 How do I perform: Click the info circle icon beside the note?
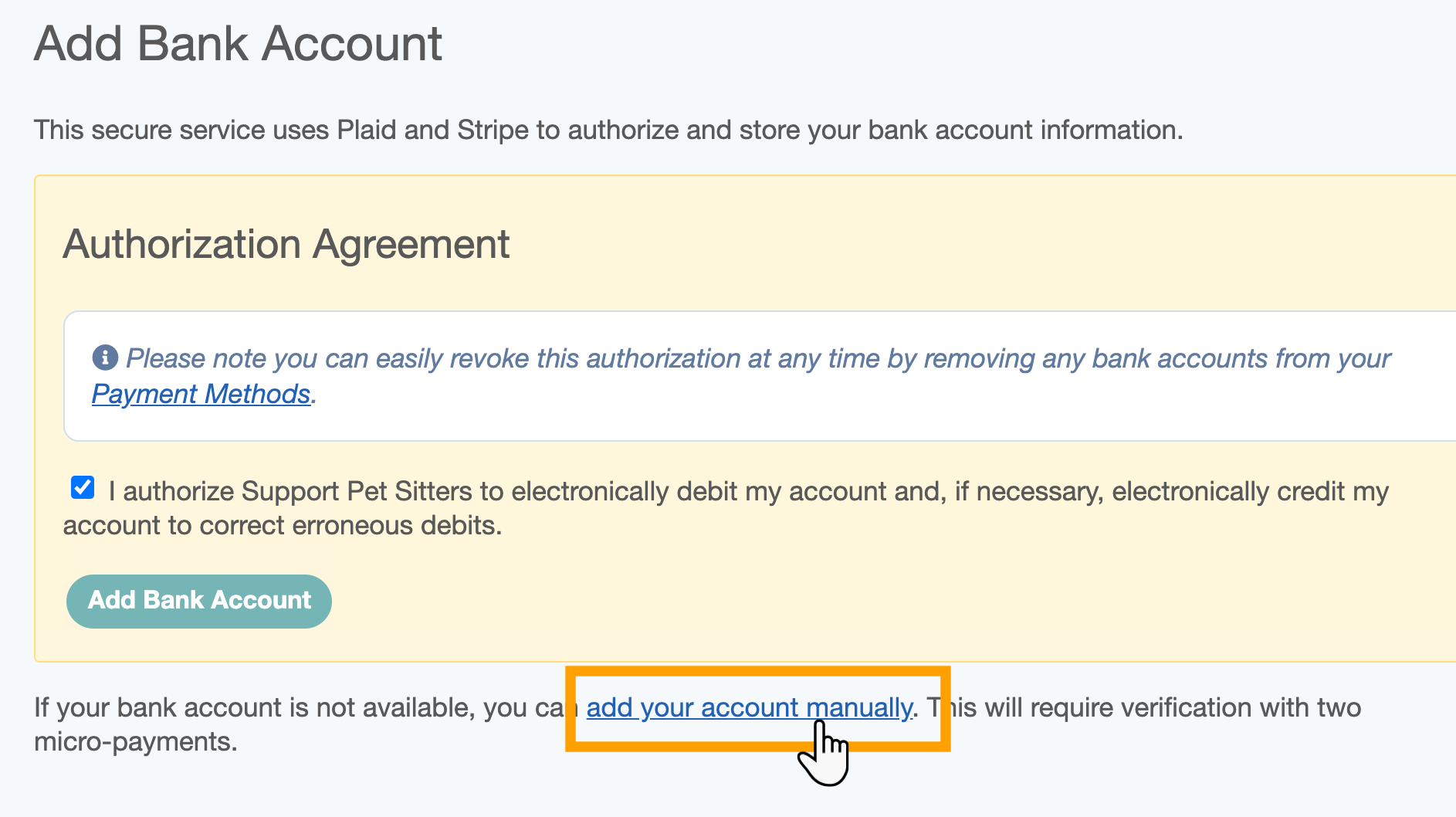pyautogui.click(x=105, y=358)
